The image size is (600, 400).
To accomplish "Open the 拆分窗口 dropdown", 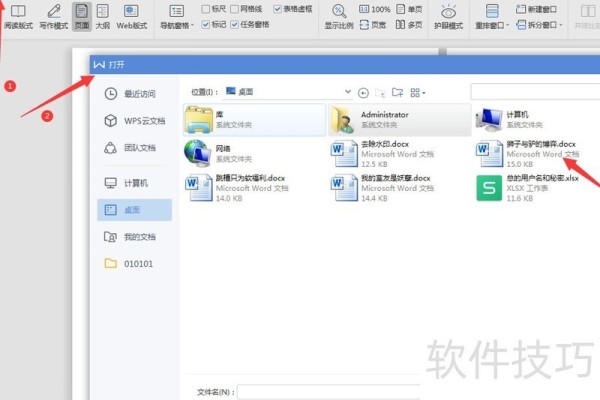I will click(539, 25).
